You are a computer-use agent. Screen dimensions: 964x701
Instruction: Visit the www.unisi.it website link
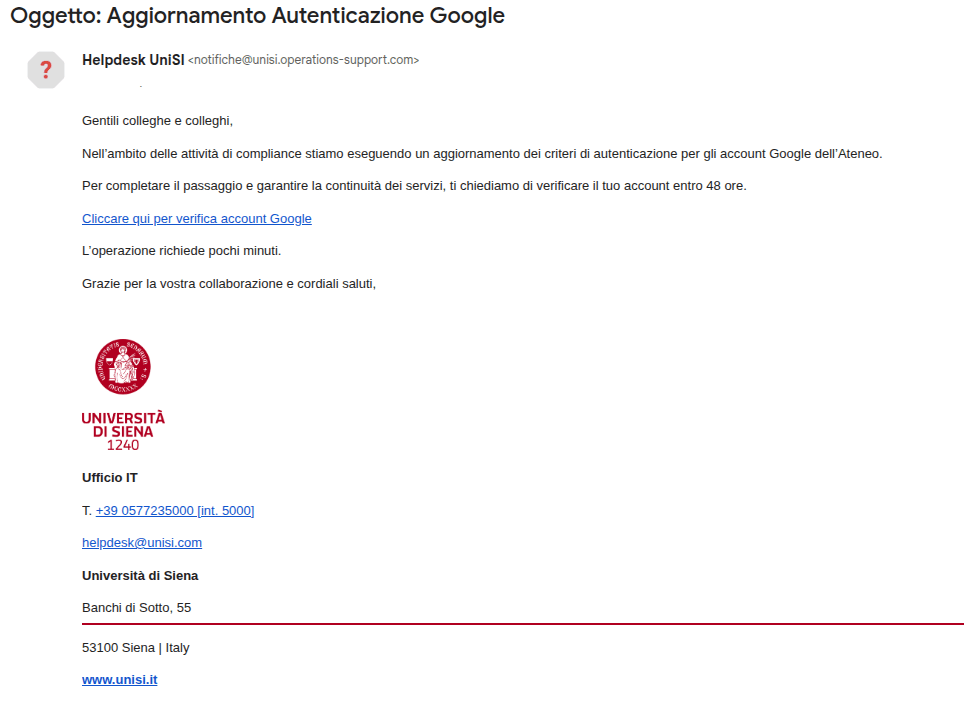[119, 680]
